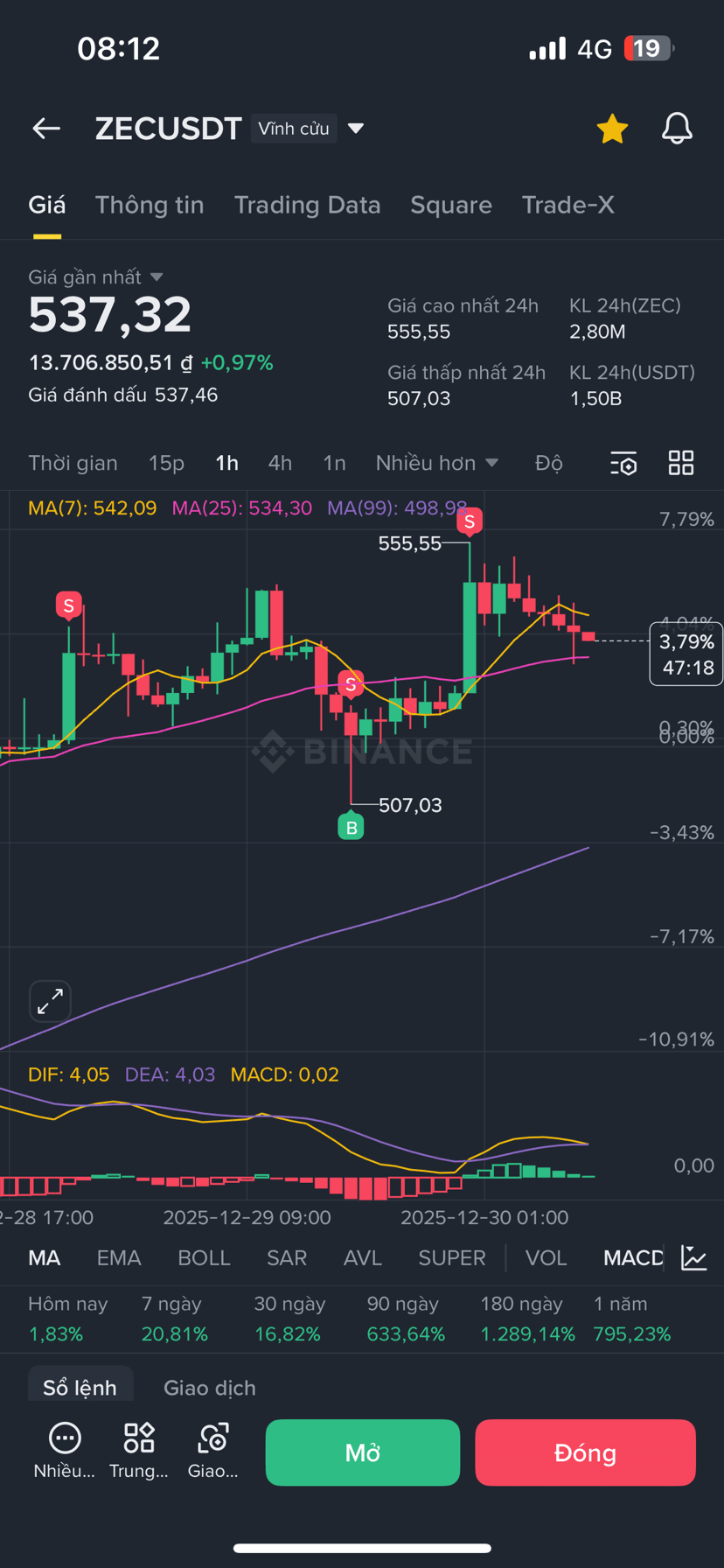Toggle the favorite star for ZECUSDT

[612, 129]
